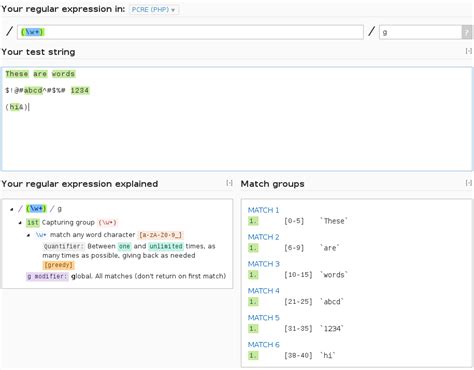Image resolution: width=474 pixels, height=370 pixels.
Task: Click the 'one' highlighted word in quantifier text
Action: (x=124, y=247)
